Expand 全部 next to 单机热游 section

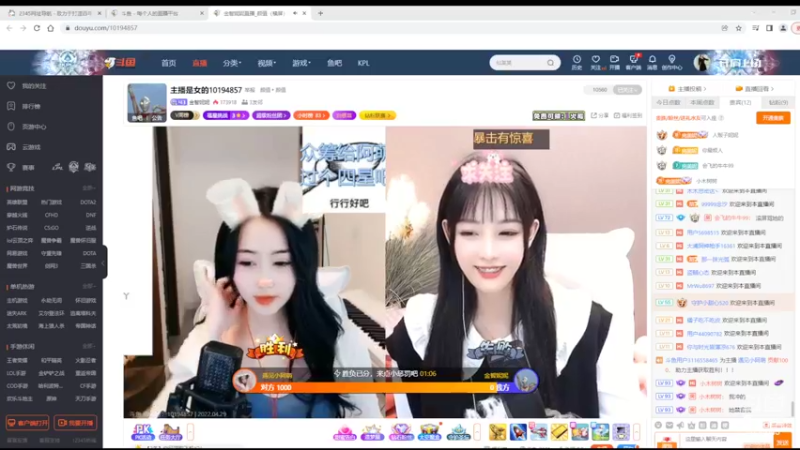pos(89,286)
